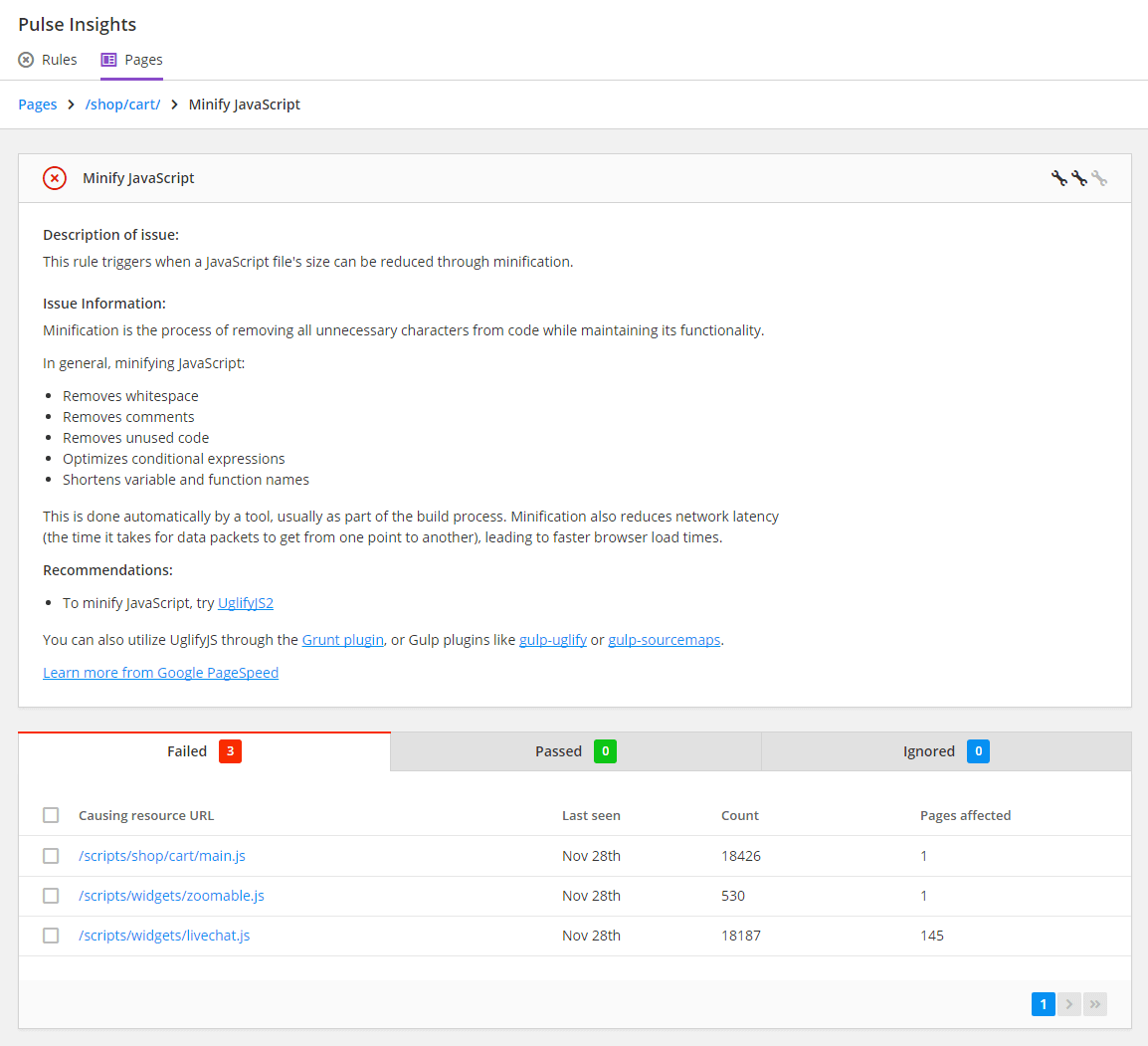The image size is (1148, 1046).
Task: Open the UglifyJS2 link
Action: 247,602
